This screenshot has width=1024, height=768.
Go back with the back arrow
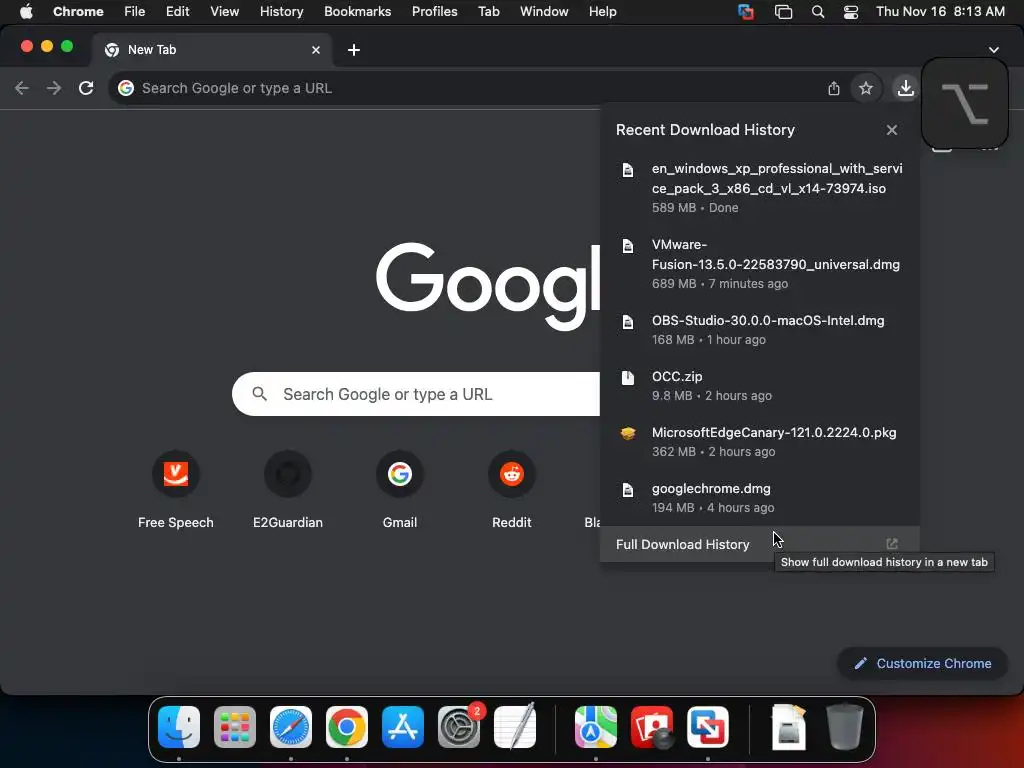click(22, 88)
